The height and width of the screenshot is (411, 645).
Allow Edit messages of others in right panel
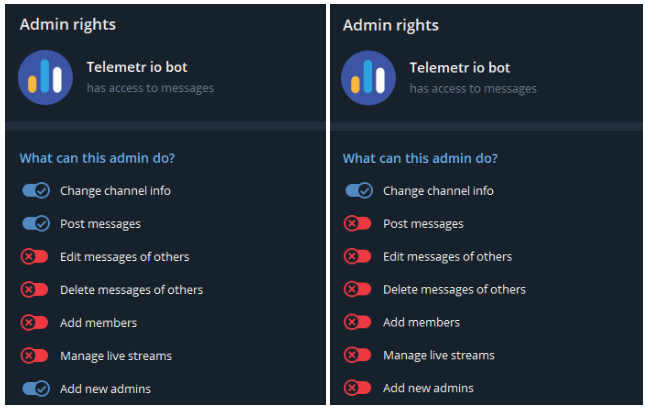click(x=358, y=257)
